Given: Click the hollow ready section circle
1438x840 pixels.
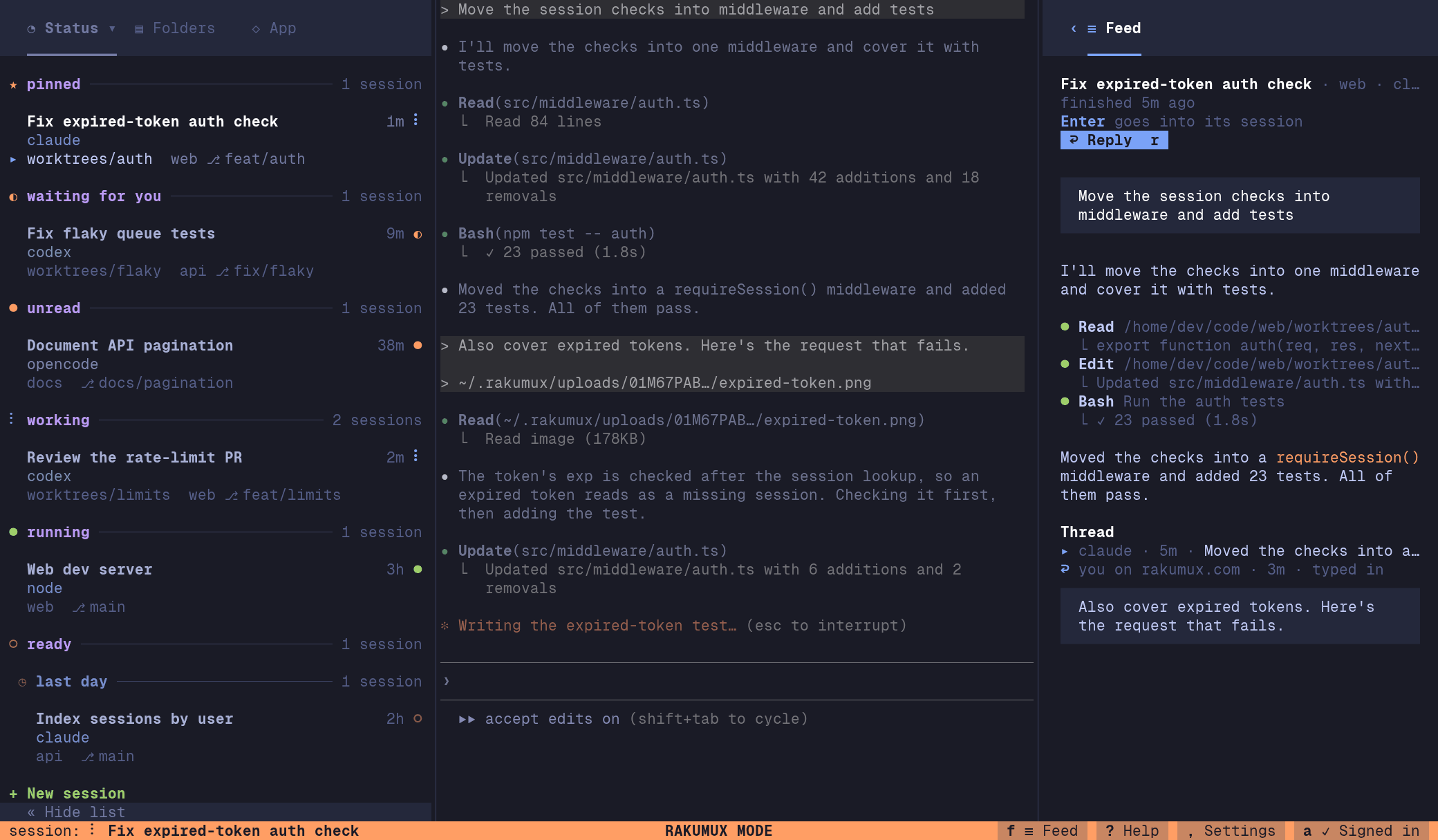Looking at the screenshot, I should (13, 644).
